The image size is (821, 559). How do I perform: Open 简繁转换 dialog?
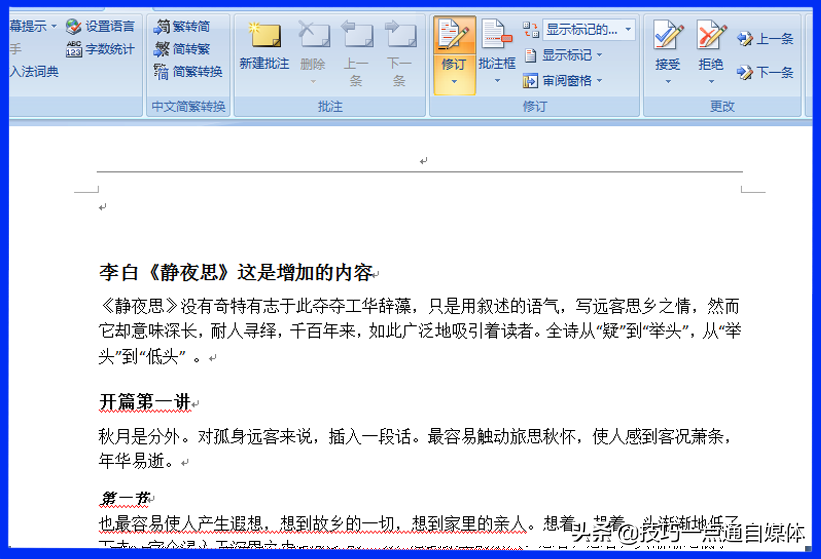(188, 72)
